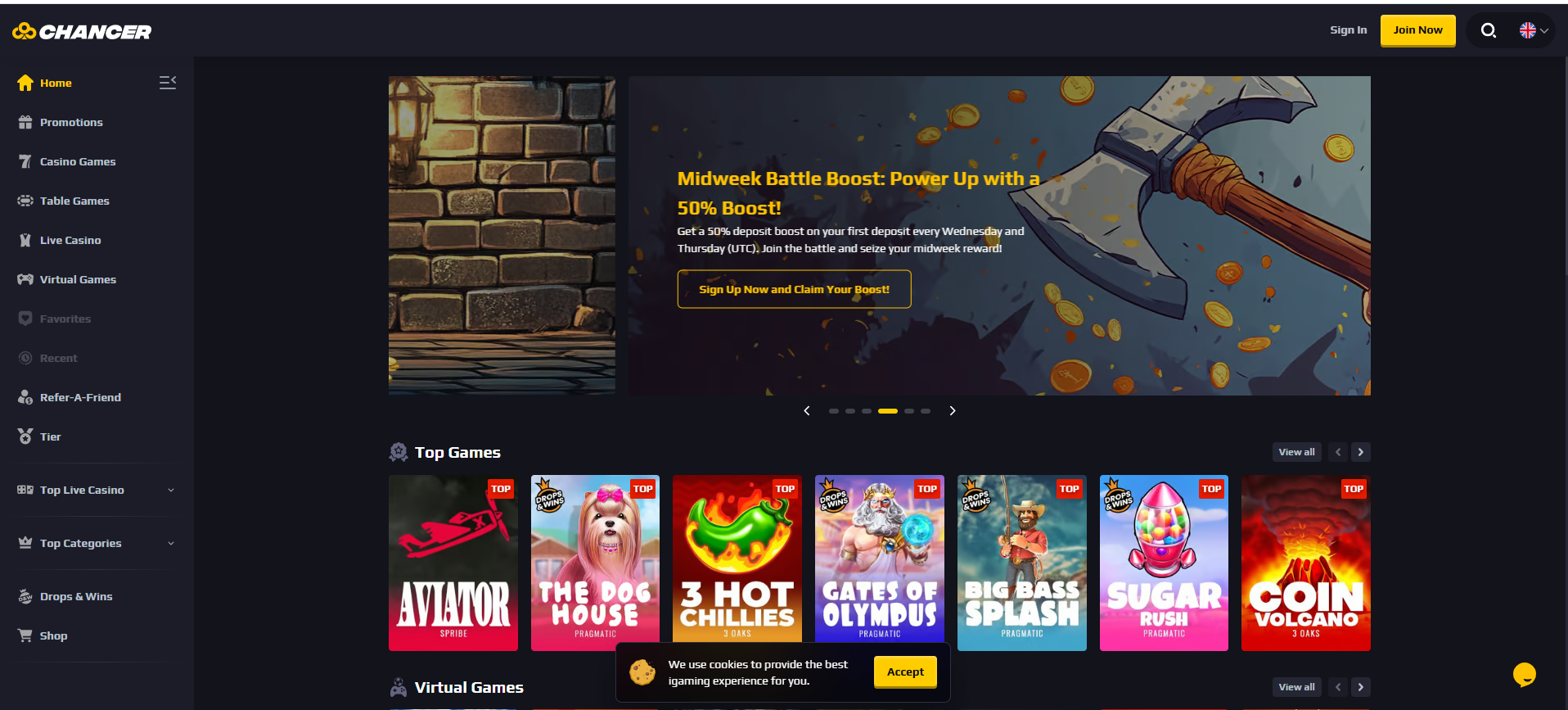Viewport: 1568px width, 710px height.
Task: Show next Virtual Games
Action: click(1361, 687)
